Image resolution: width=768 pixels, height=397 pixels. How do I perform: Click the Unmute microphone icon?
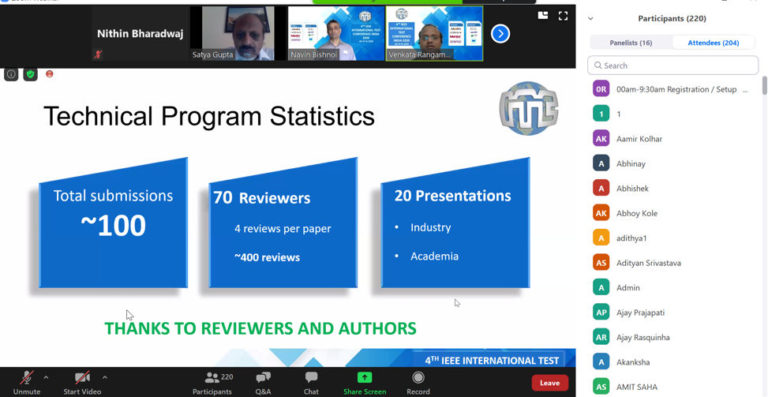tap(26, 377)
